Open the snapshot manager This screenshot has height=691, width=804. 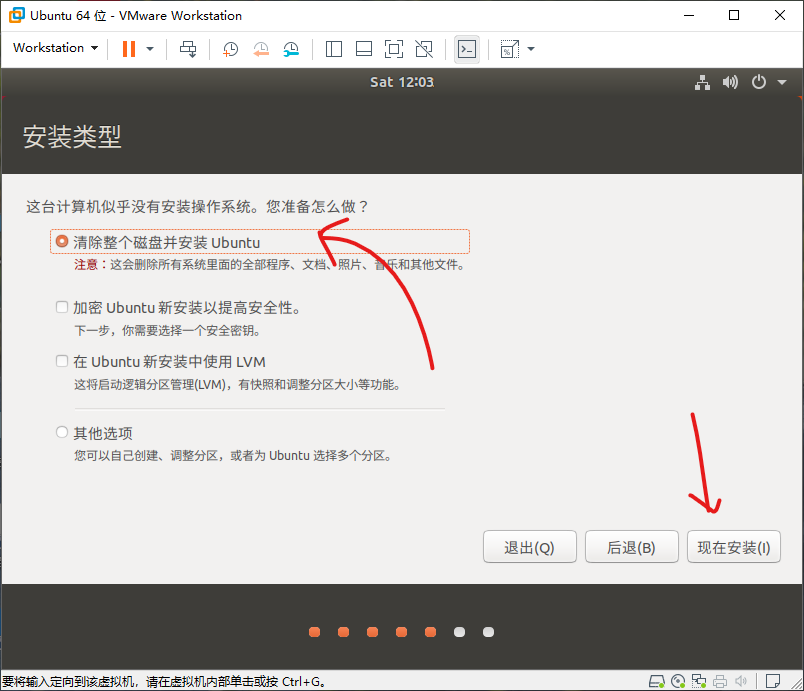coord(291,49)
